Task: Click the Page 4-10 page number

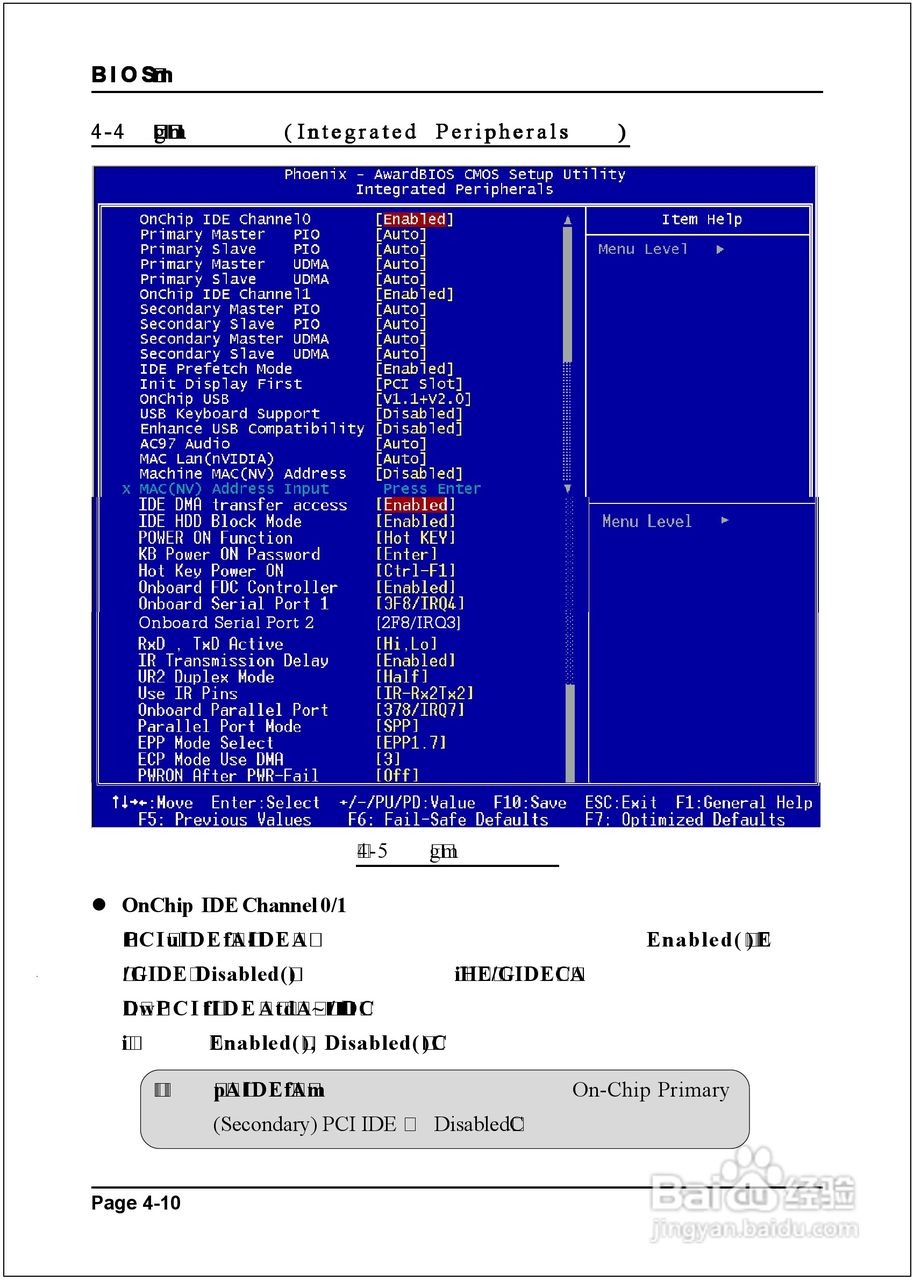Action: [136, 1203]
